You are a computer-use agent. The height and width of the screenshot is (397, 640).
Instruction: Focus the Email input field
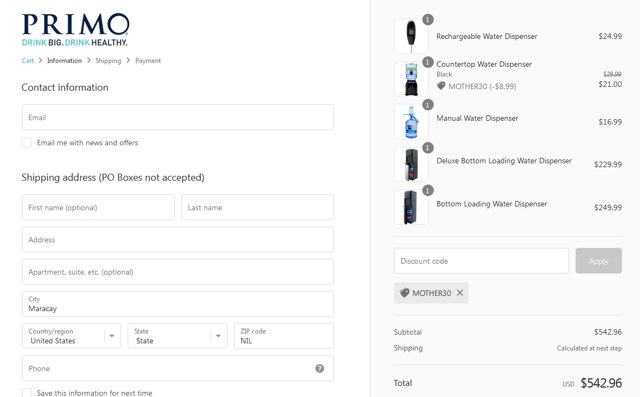(178, 117)
